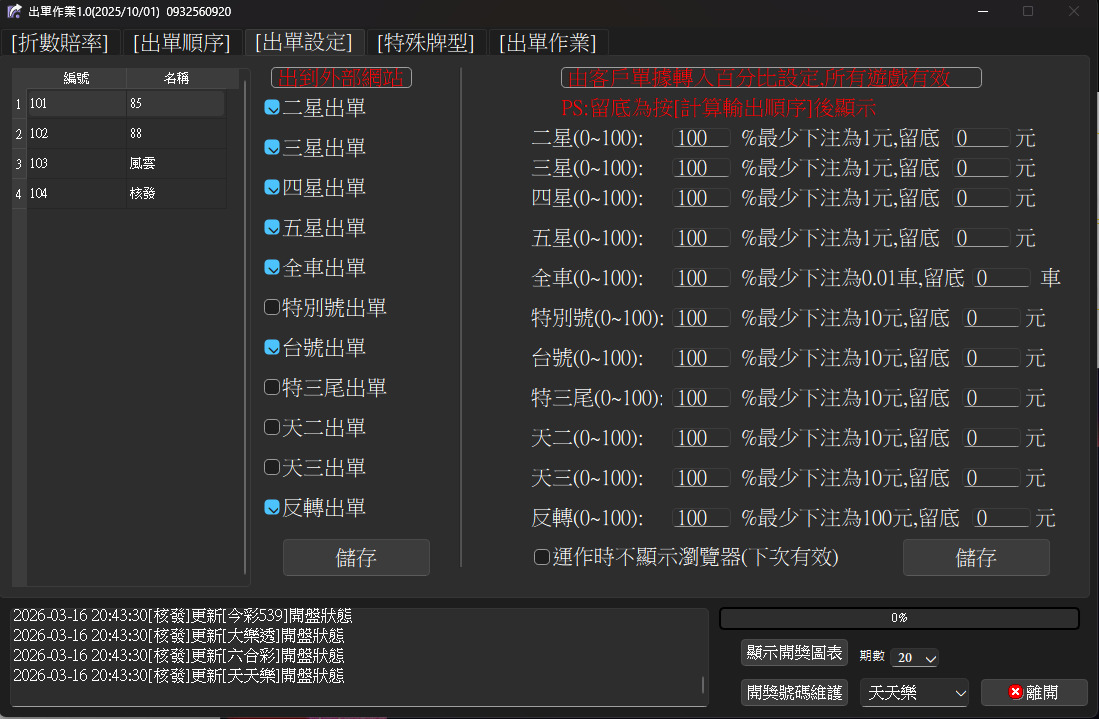Viewport: 1099px width, 719px height.
Task: Click the 開獎號碼維護 button
Action: 794,692
